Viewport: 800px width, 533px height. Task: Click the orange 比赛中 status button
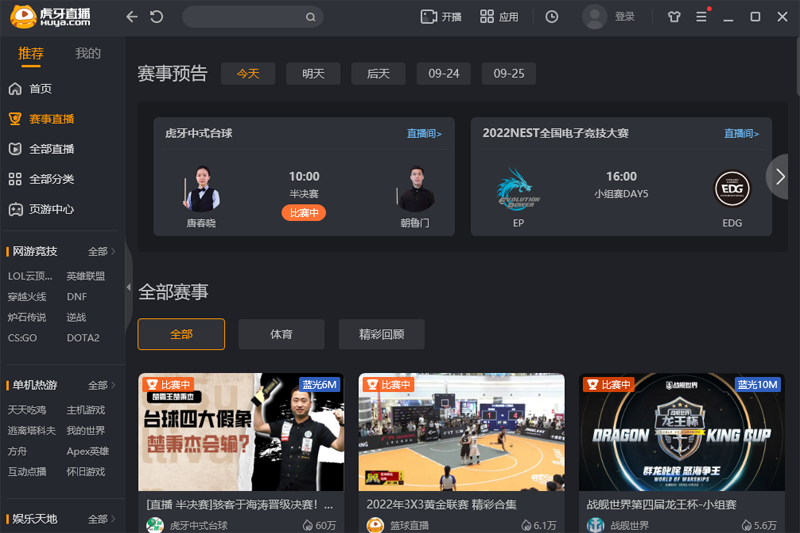(x=304, y=213)
